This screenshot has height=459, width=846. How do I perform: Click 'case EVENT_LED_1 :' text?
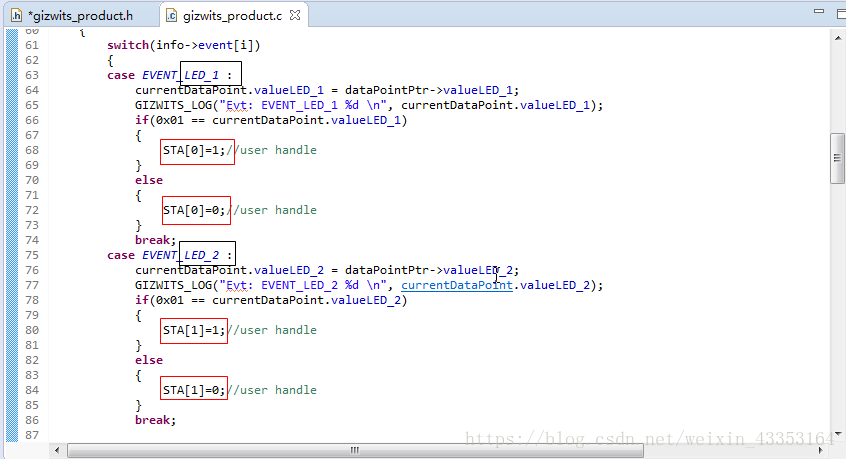[x=169, y=75]
